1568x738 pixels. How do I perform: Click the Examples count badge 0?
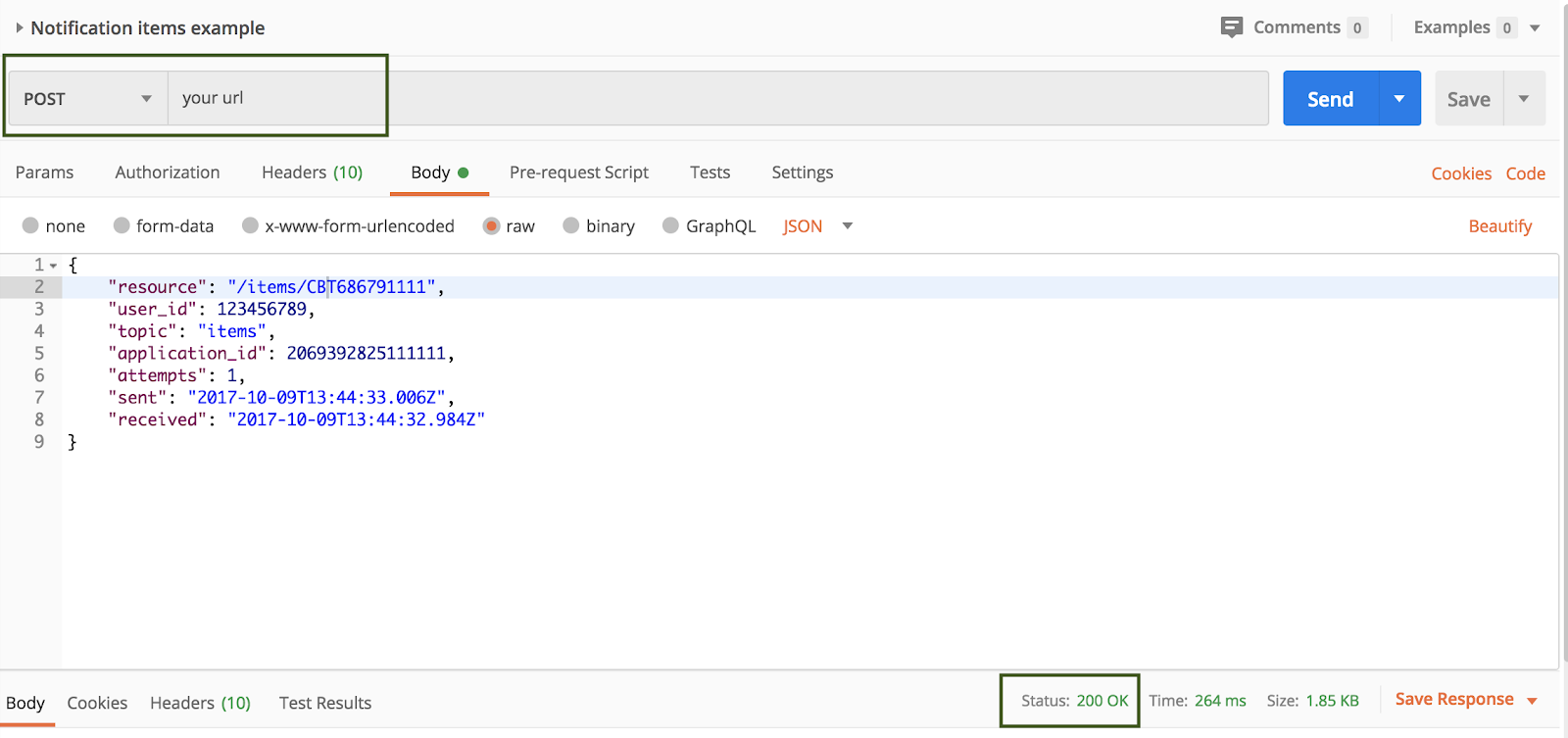click(1507, 27)
